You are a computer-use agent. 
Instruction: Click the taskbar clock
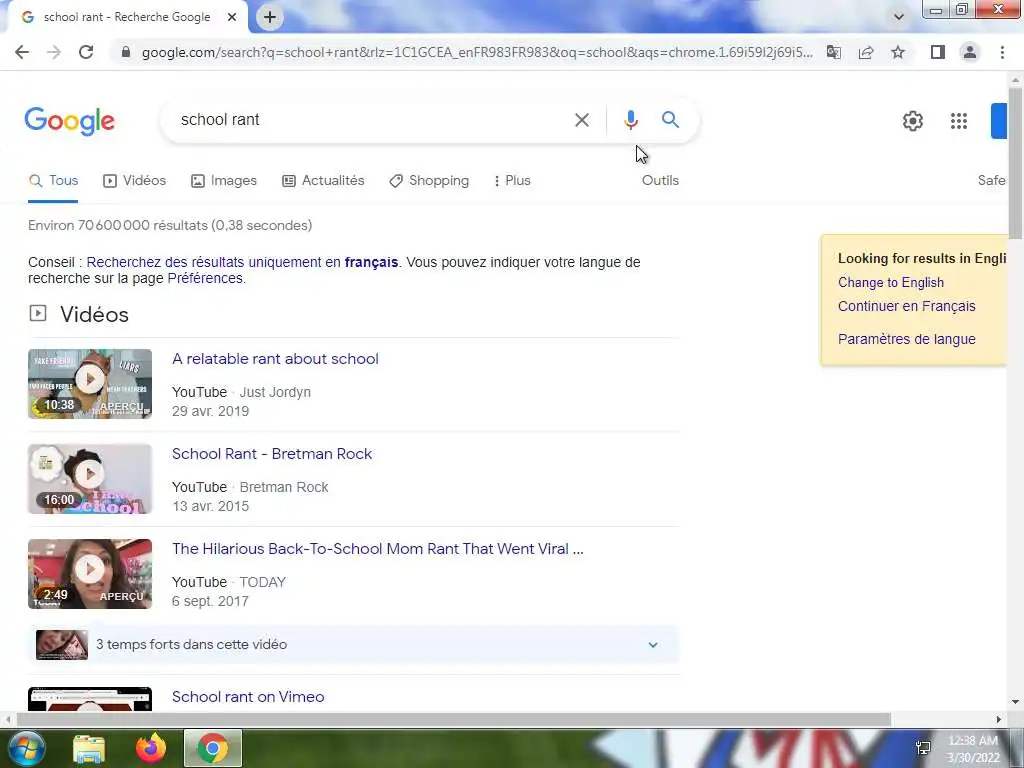pyautogui.click(x=973, y=749)
